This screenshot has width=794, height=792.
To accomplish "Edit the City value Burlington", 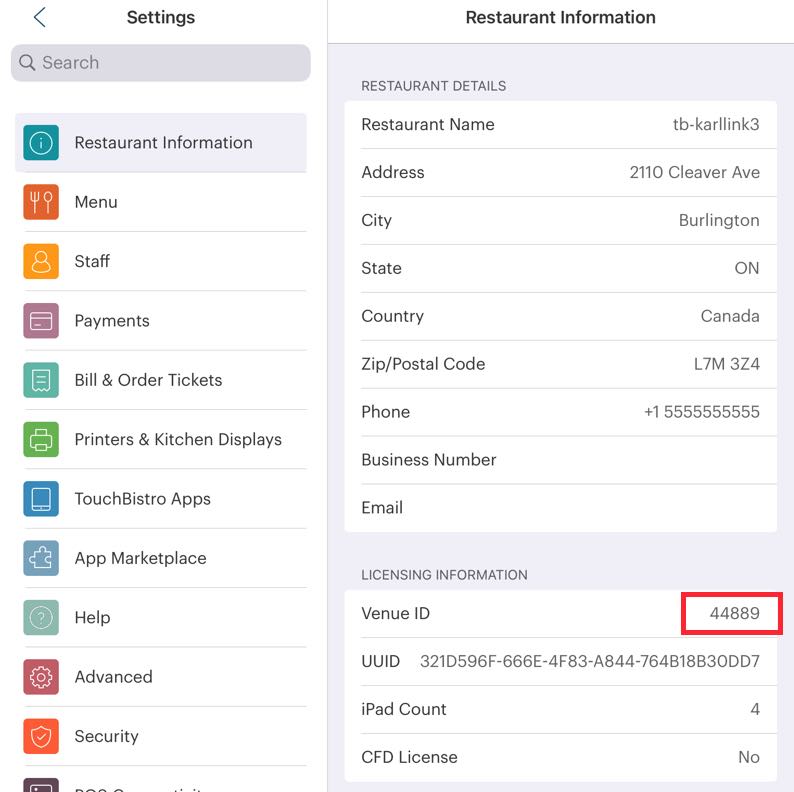I will [719, 220].
